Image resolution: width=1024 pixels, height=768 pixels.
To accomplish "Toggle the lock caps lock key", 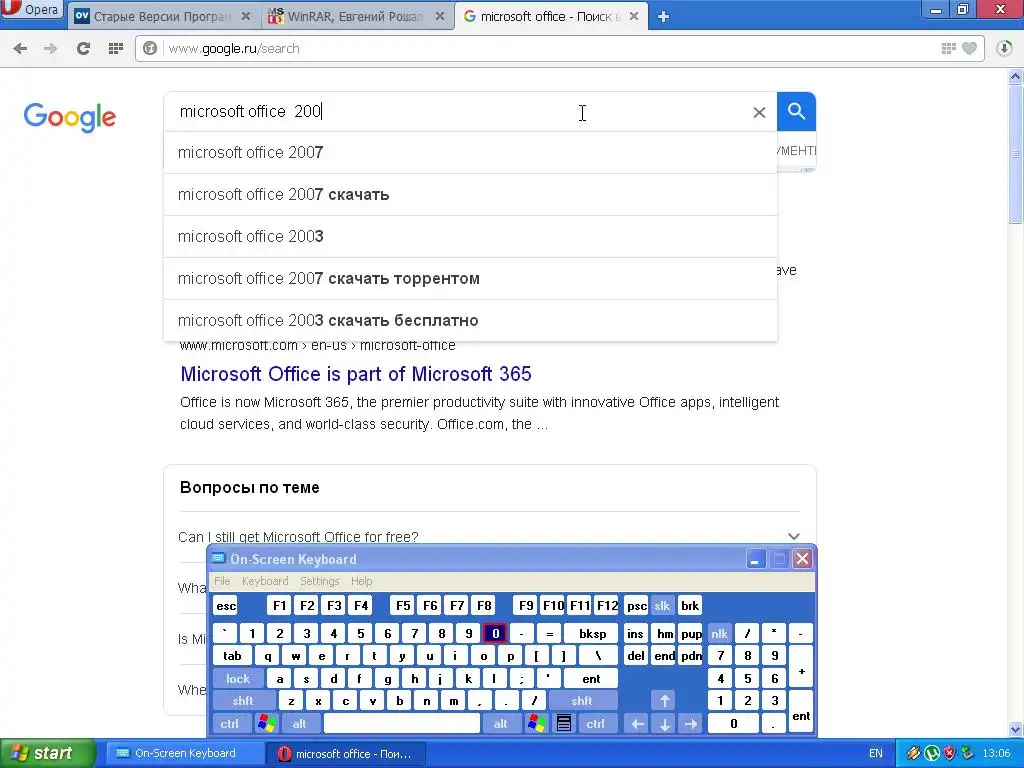I will pyautogui.click(x=238, y=679).
